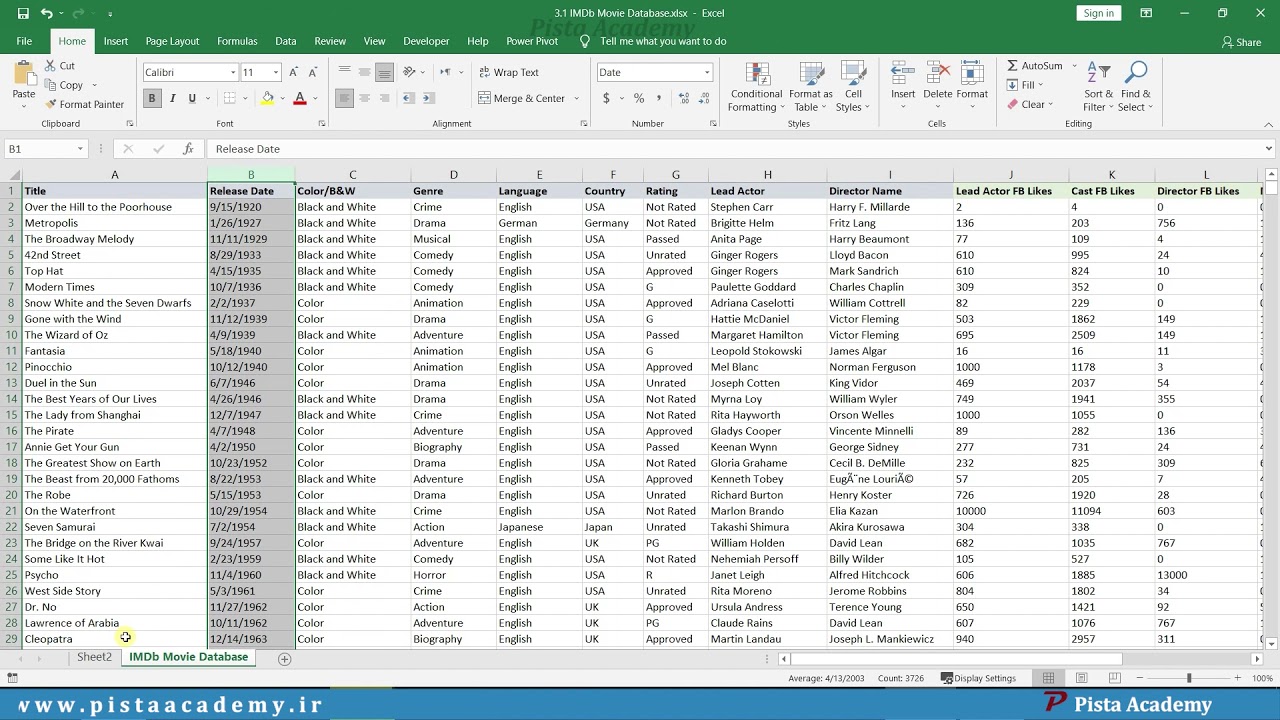1280x720 pixels.
Task: Click the Undo arrow in the quick access toolbar
Action: tap(46, 13)
